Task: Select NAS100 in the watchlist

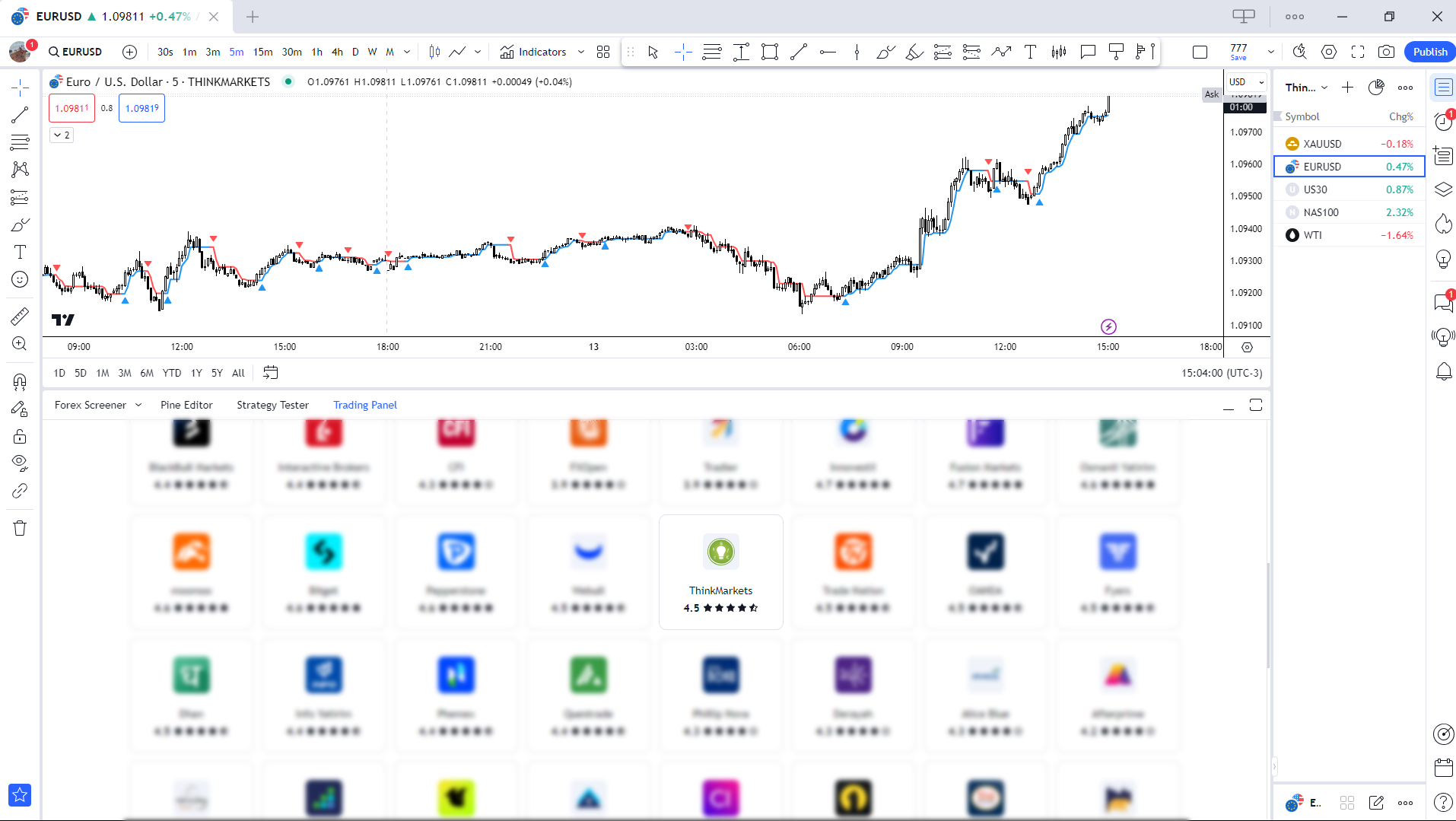Action: click(1349, 212)
